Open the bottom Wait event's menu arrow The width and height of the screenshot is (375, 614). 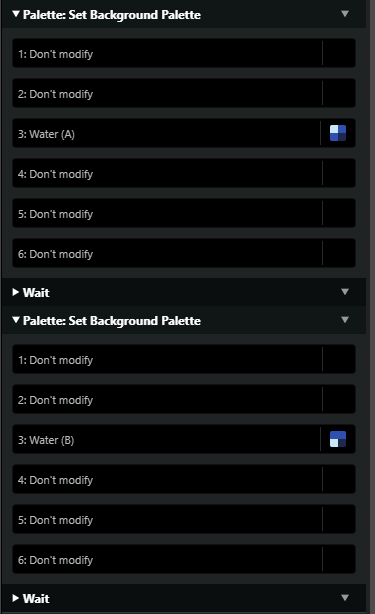pyautogui.click(x=344, y=598)
